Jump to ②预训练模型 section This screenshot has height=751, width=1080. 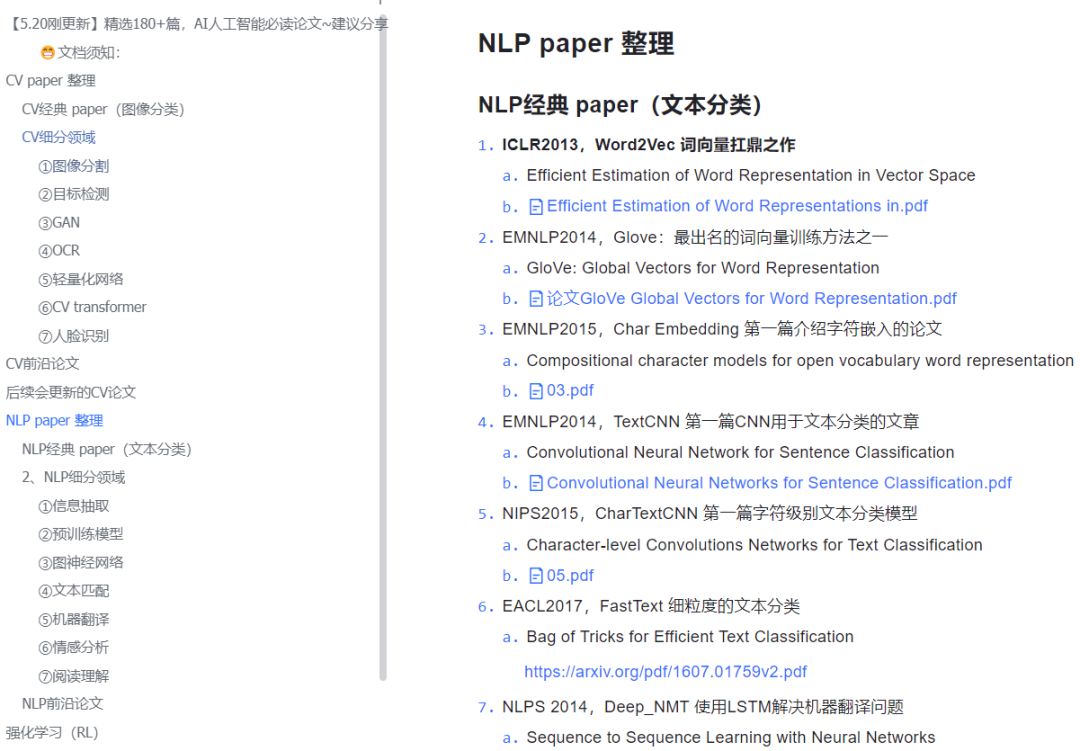(x=81, y=534)
